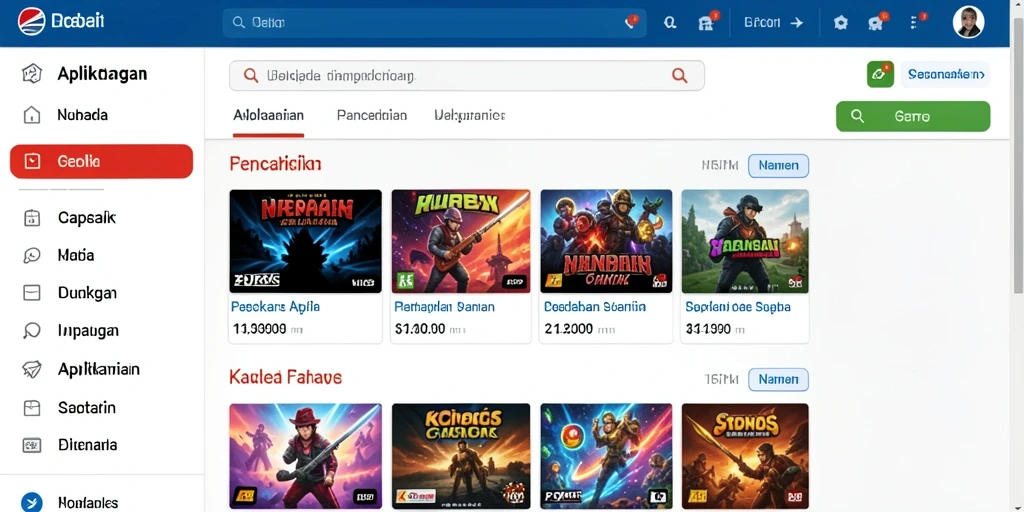The height and width of the screenshot is (512, 1024).
Task: Click the Remapian Saman title link
Action: click(x=445, y=306)
